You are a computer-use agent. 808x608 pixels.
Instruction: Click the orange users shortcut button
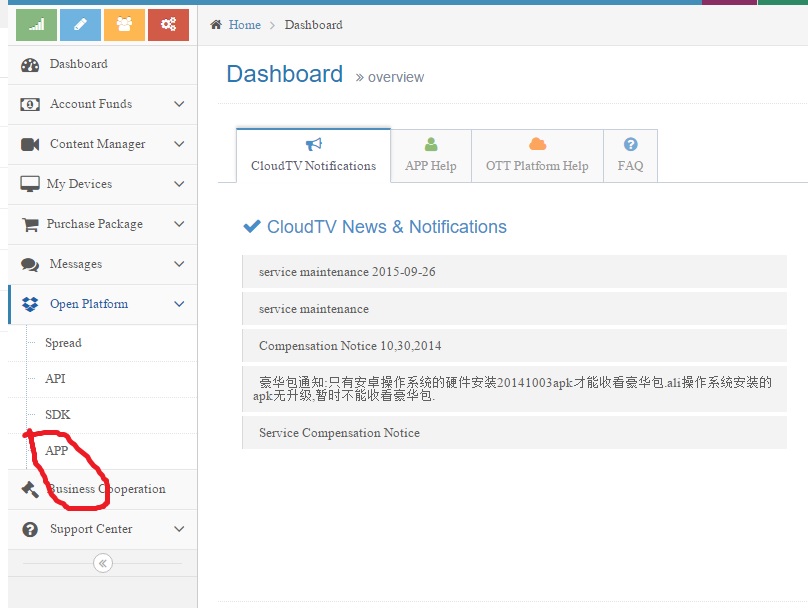pyautogui.click(x=124, y=24)
